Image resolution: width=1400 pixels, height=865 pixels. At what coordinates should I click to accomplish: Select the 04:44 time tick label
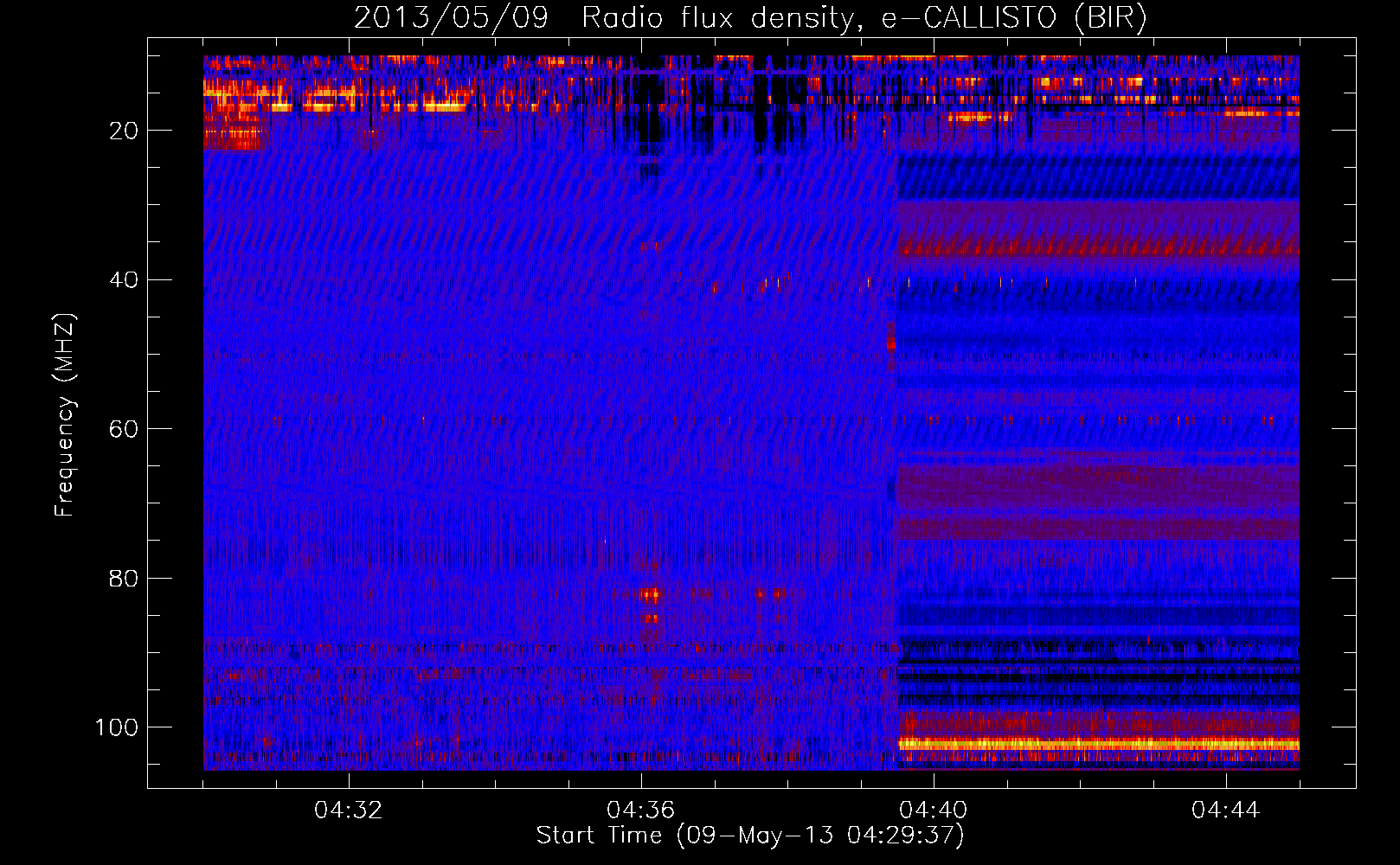[x=1225, y=811]
